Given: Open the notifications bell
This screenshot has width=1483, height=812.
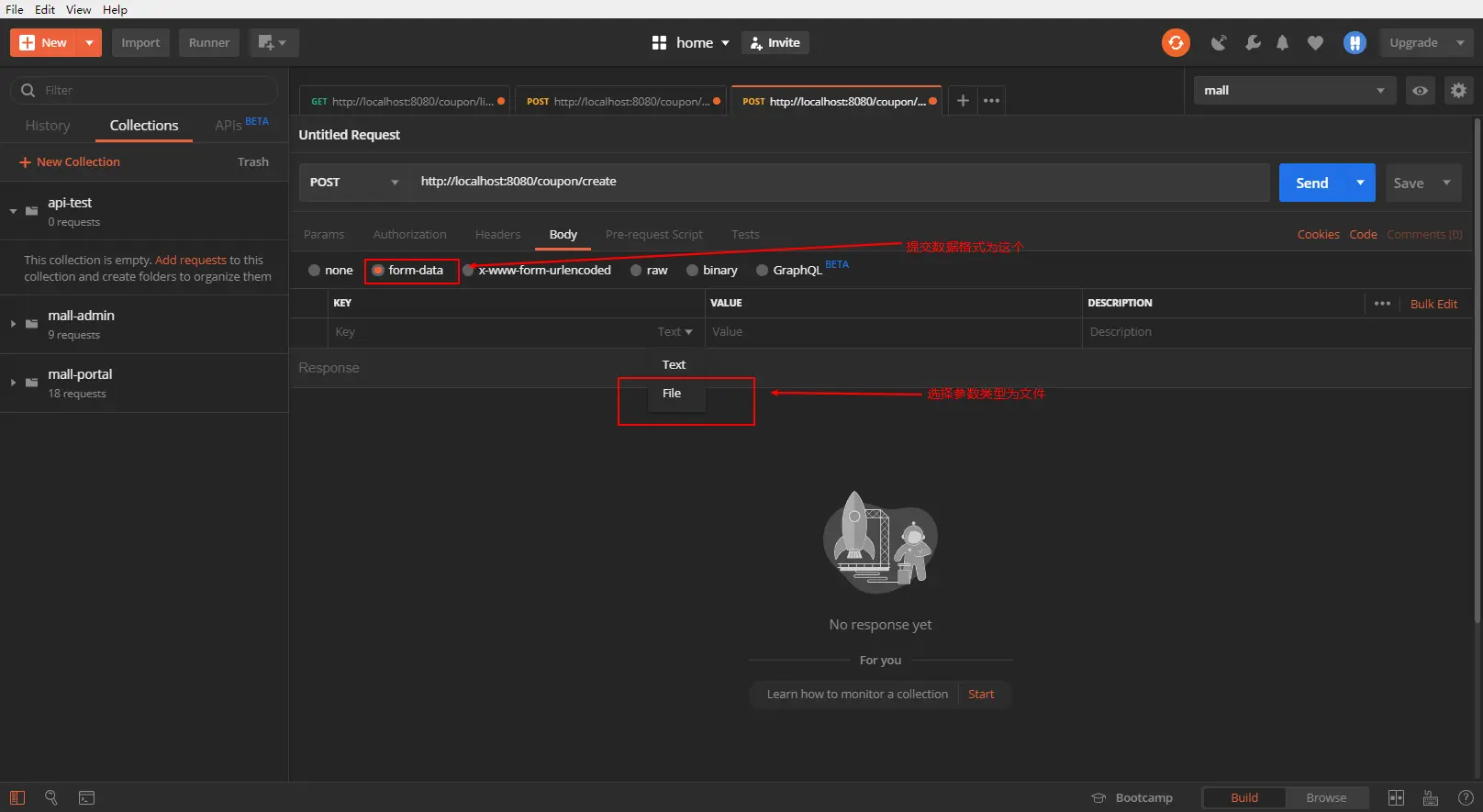Looking at the screenshot, I should pos(1283,42).
